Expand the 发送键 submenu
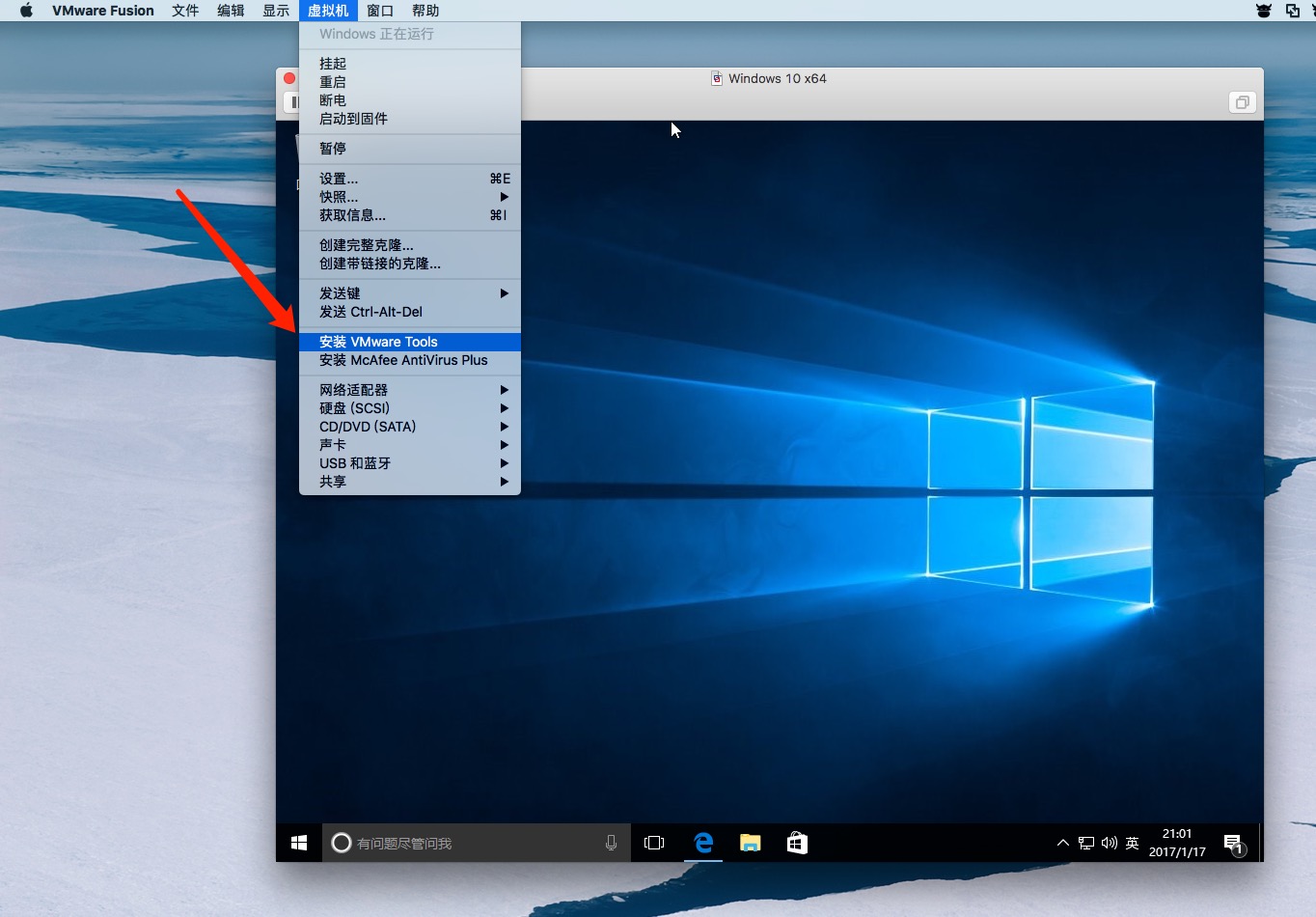 (x=410, y=293)
